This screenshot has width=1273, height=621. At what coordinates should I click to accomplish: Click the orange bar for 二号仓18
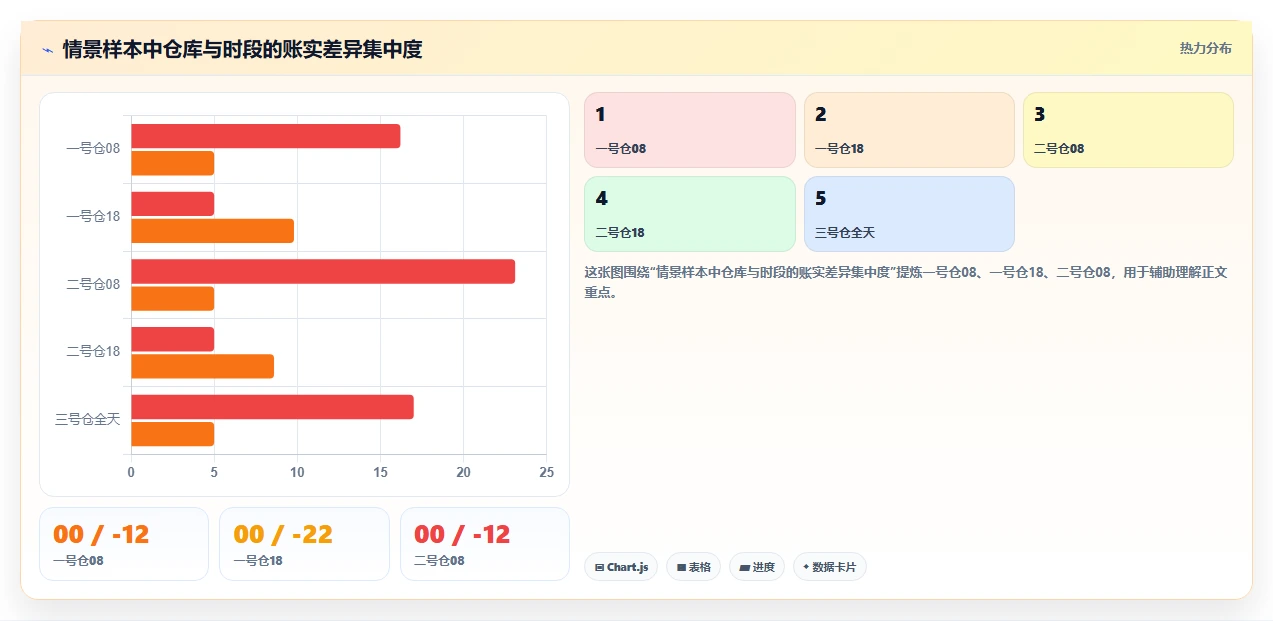pyautogui.click(x=202, y=366)
